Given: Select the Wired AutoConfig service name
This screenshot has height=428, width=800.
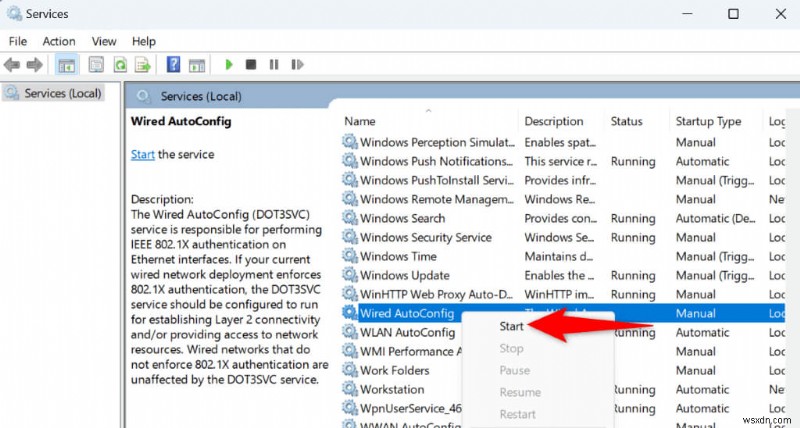Looking at the screenshot, I should (407, 313).
